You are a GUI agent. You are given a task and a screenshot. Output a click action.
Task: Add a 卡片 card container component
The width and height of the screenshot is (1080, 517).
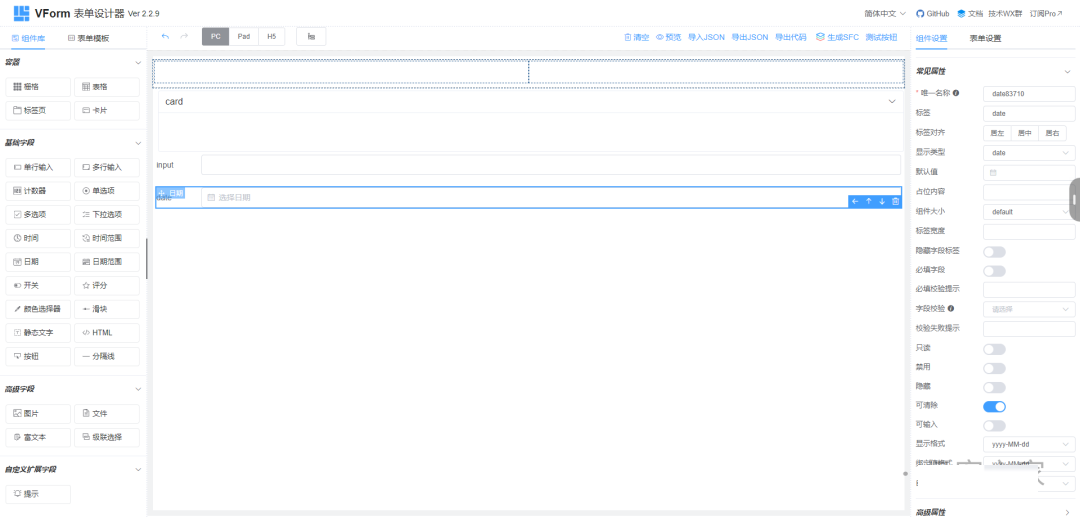pyautogui.click(x=107, y=110)
